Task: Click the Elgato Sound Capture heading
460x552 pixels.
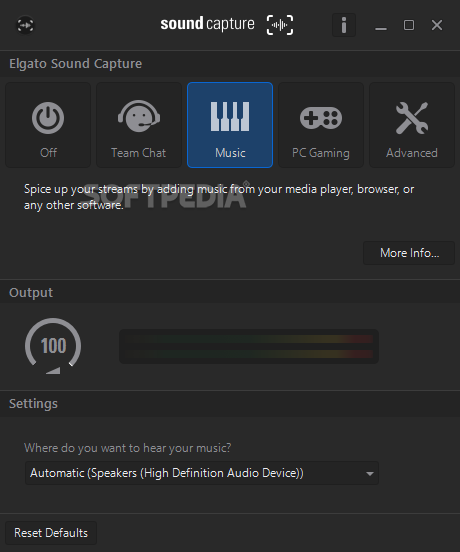Action: pos(76,64)
